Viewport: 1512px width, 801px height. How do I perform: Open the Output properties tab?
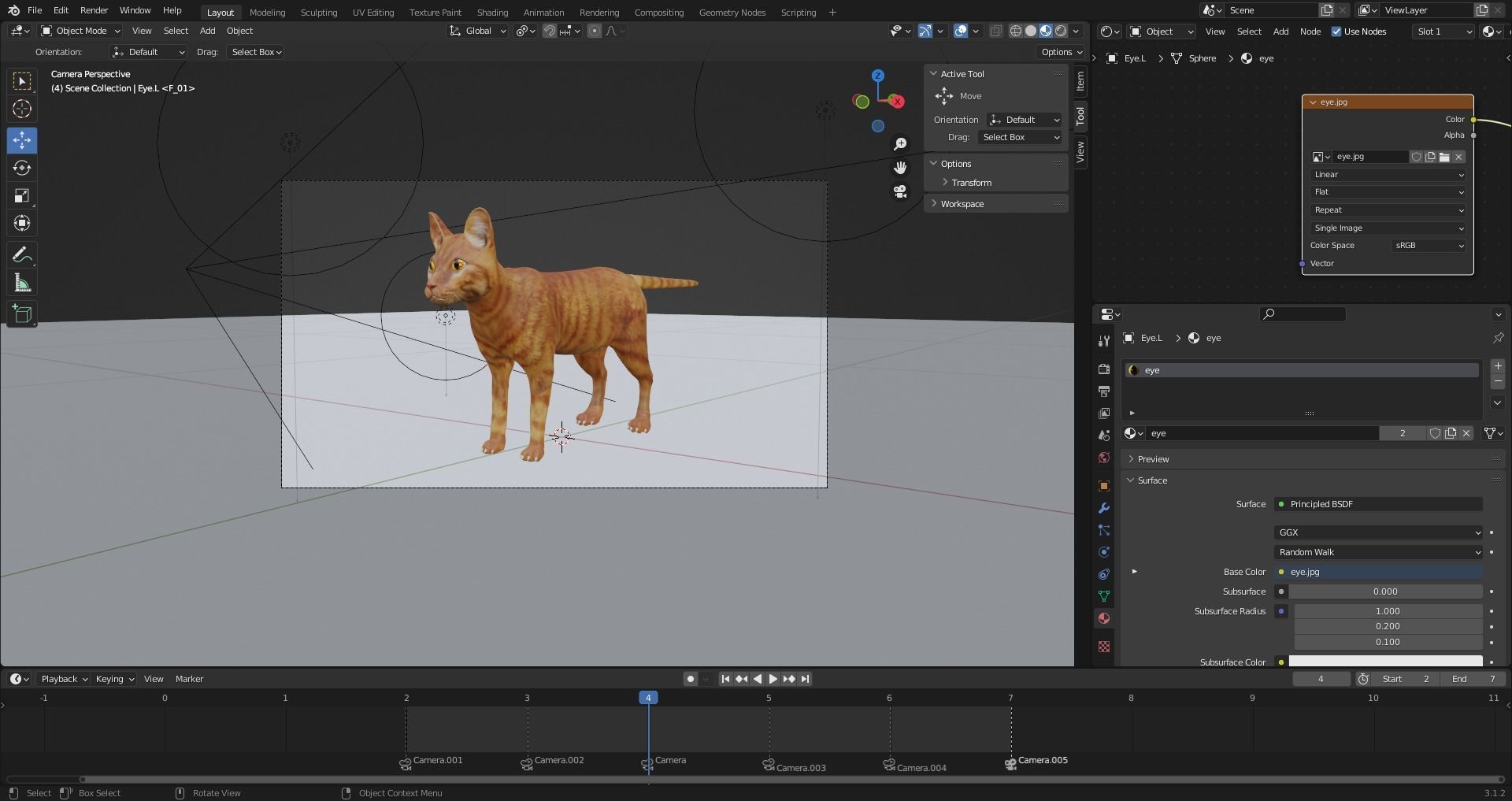tap(1104, 391)
